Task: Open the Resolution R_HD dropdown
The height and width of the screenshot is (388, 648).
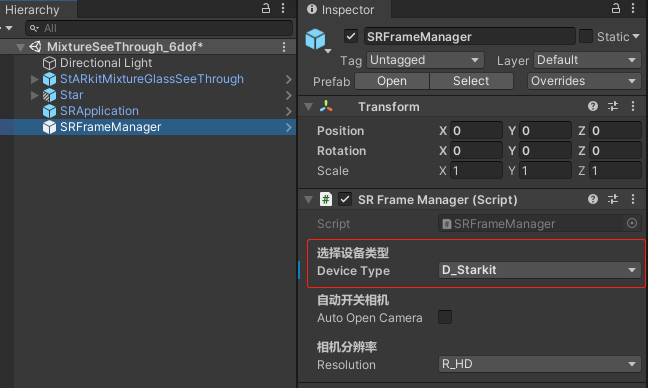Action: [539, 364]
